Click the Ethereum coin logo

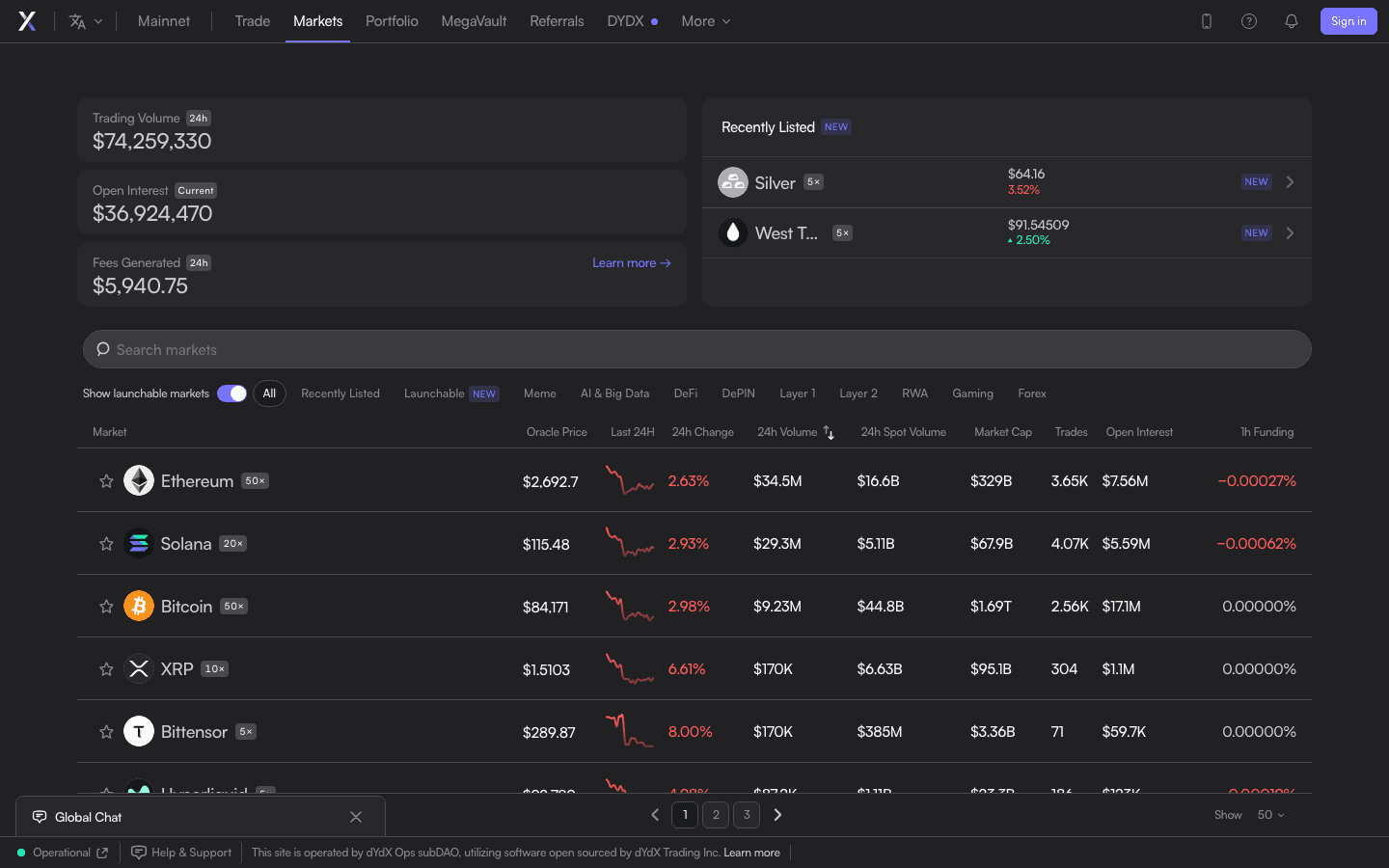pyautogui.click(x=139, y=480)
